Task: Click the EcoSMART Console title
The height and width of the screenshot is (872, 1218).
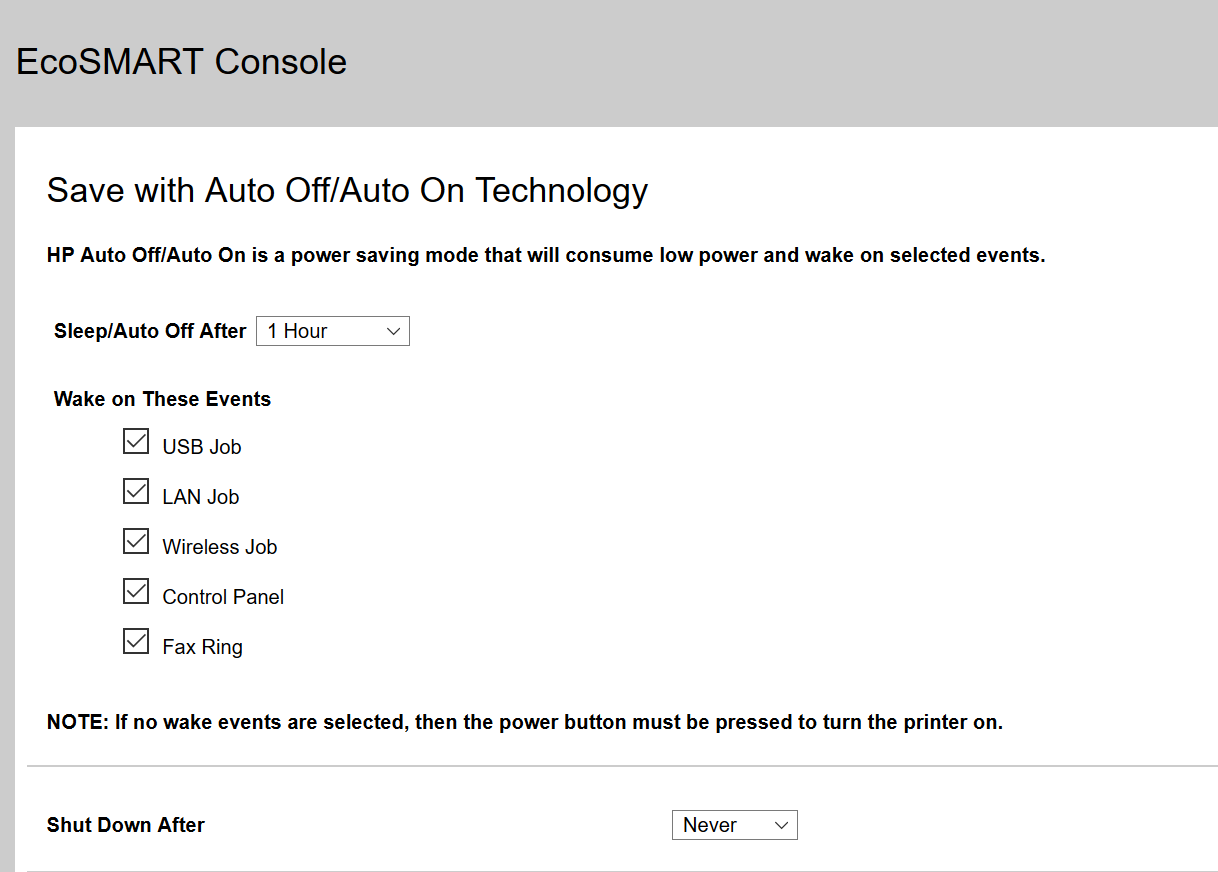Action: pyautogui.click(x=180, y=61)
